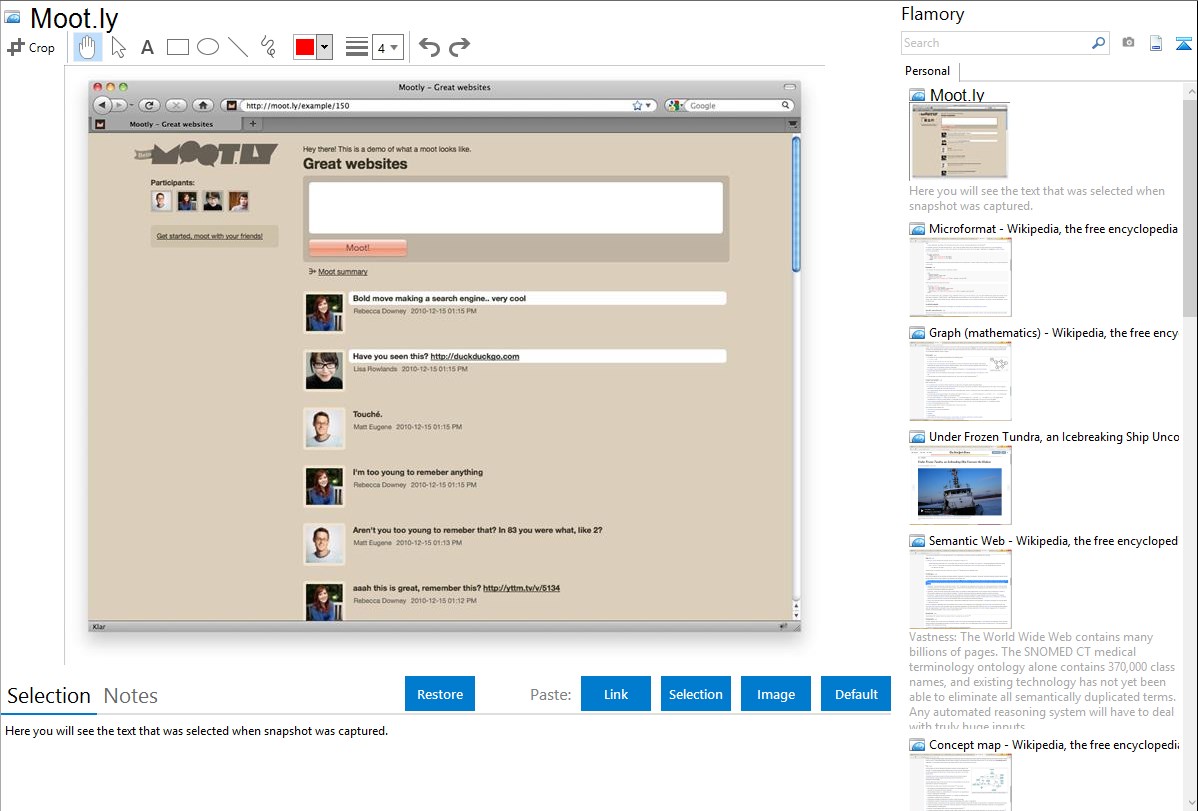Viewport: 1198px width, 811px height.
Task: Select the Ellipse shape tool
Action: click(x=208, y=47)
